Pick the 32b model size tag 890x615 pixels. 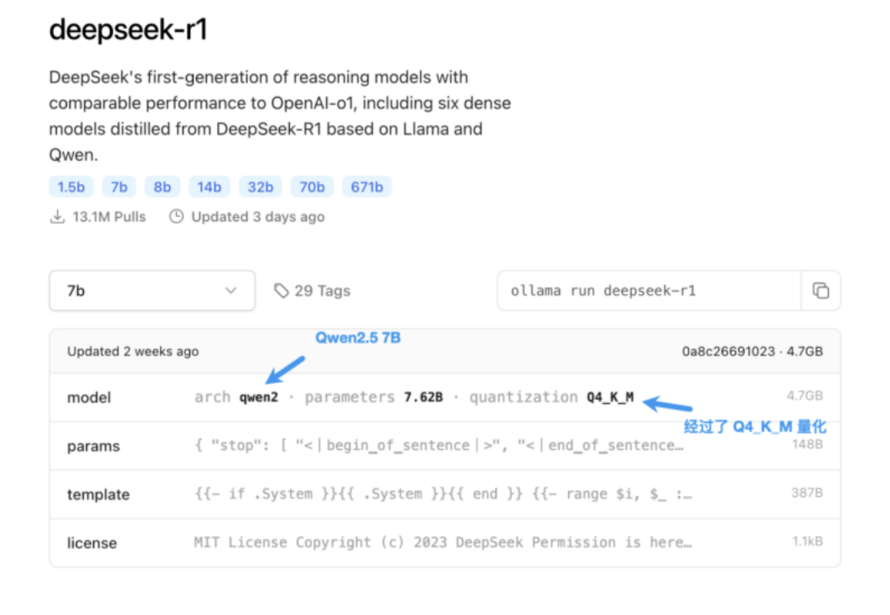tap(260, 187)
